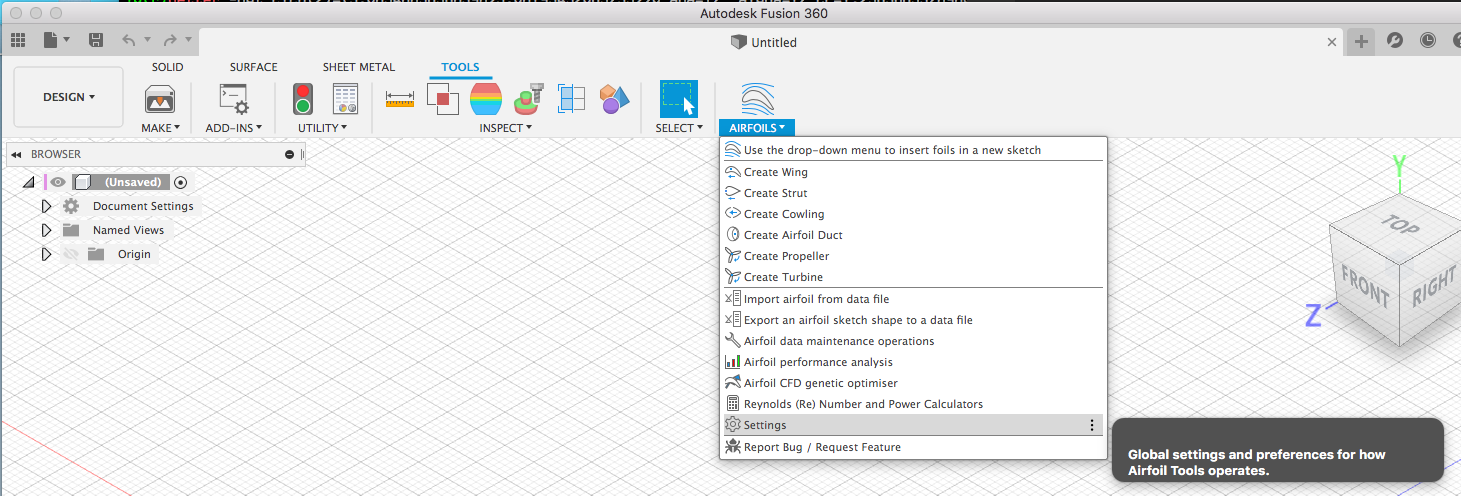Open Airfoil performance analysis
Image resolution: width=1461 pixels, height=496 pixels.
tap(911, 362)
